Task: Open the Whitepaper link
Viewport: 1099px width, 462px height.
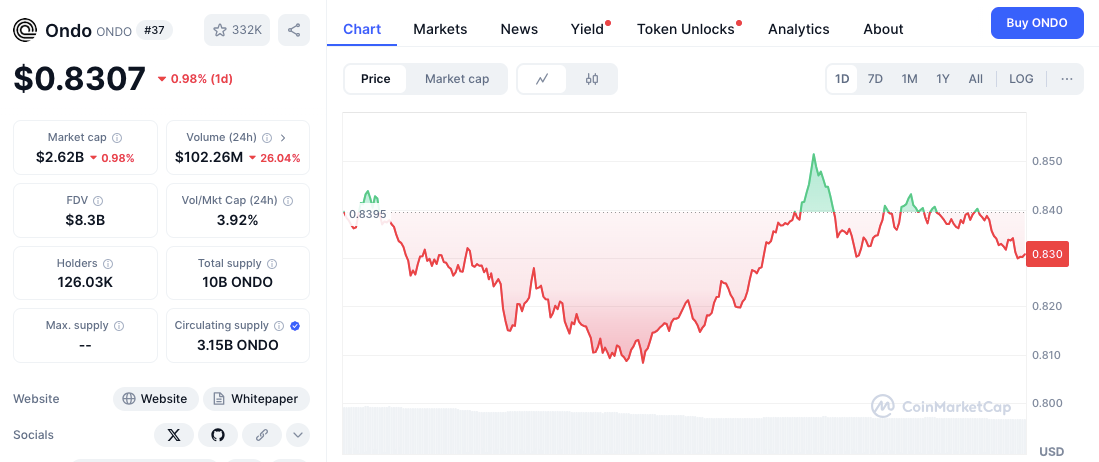Action: pyautogui.click(x=256, y=399)
